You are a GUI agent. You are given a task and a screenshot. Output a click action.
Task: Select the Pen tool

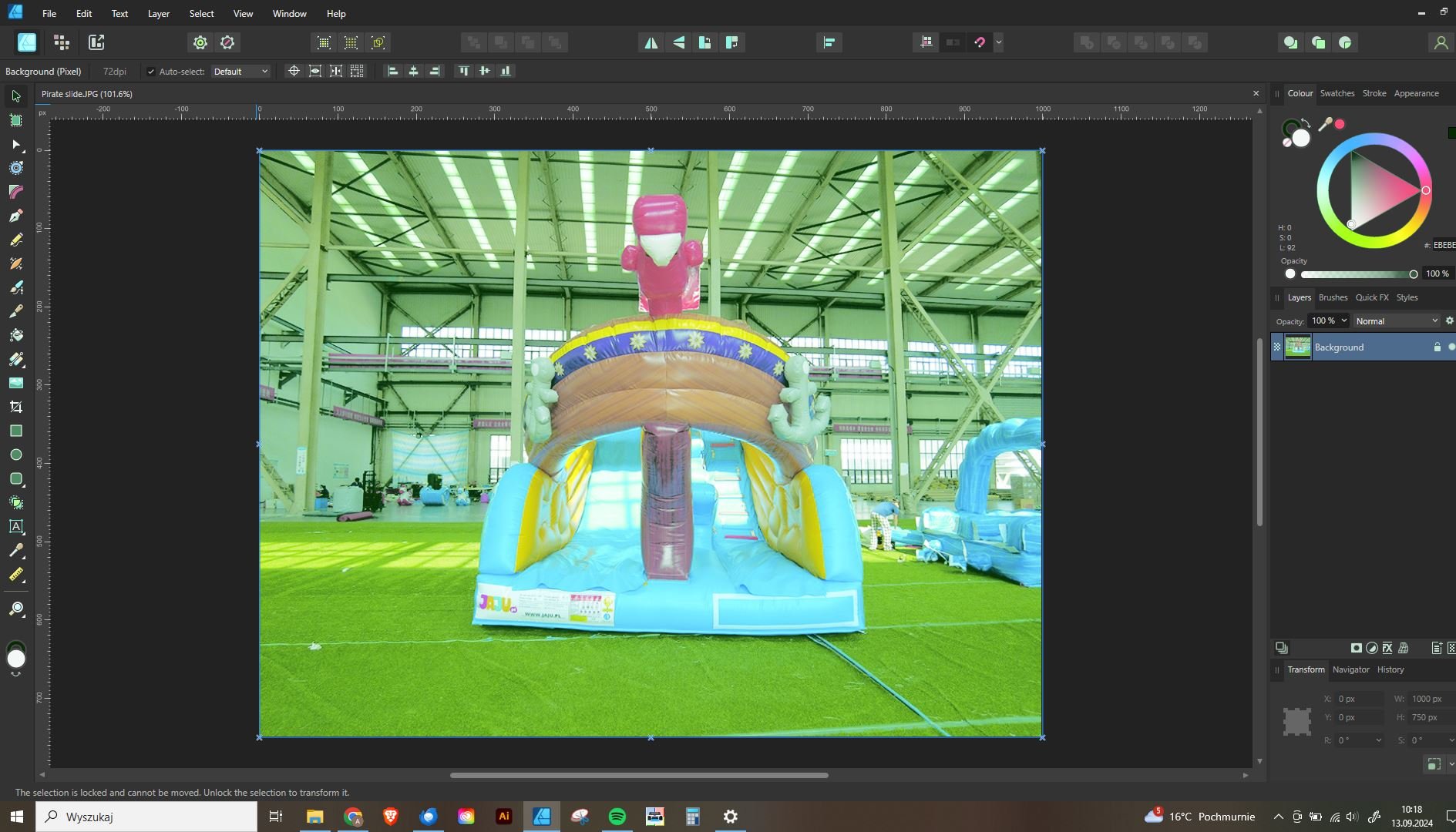click(16, 216)
